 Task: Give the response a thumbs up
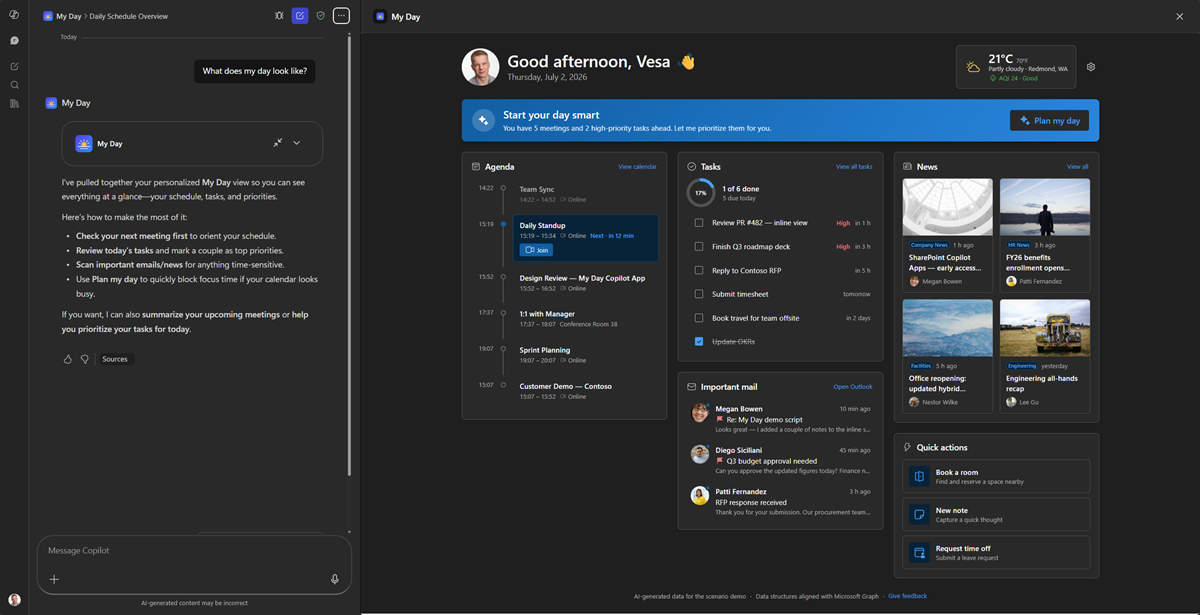[x=68, y=359]
